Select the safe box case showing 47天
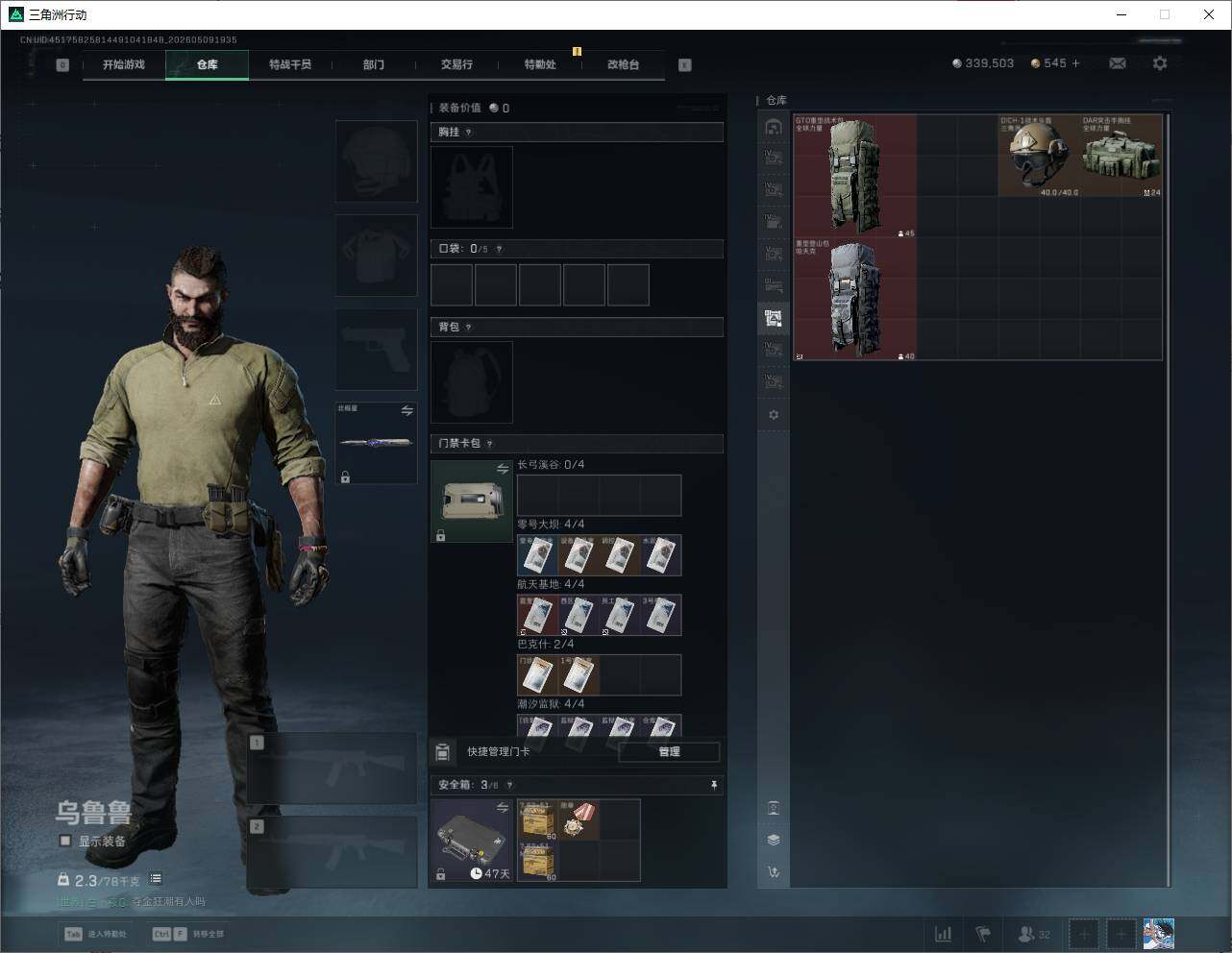Screen dimensions: 1232x953 coord(472,841)
